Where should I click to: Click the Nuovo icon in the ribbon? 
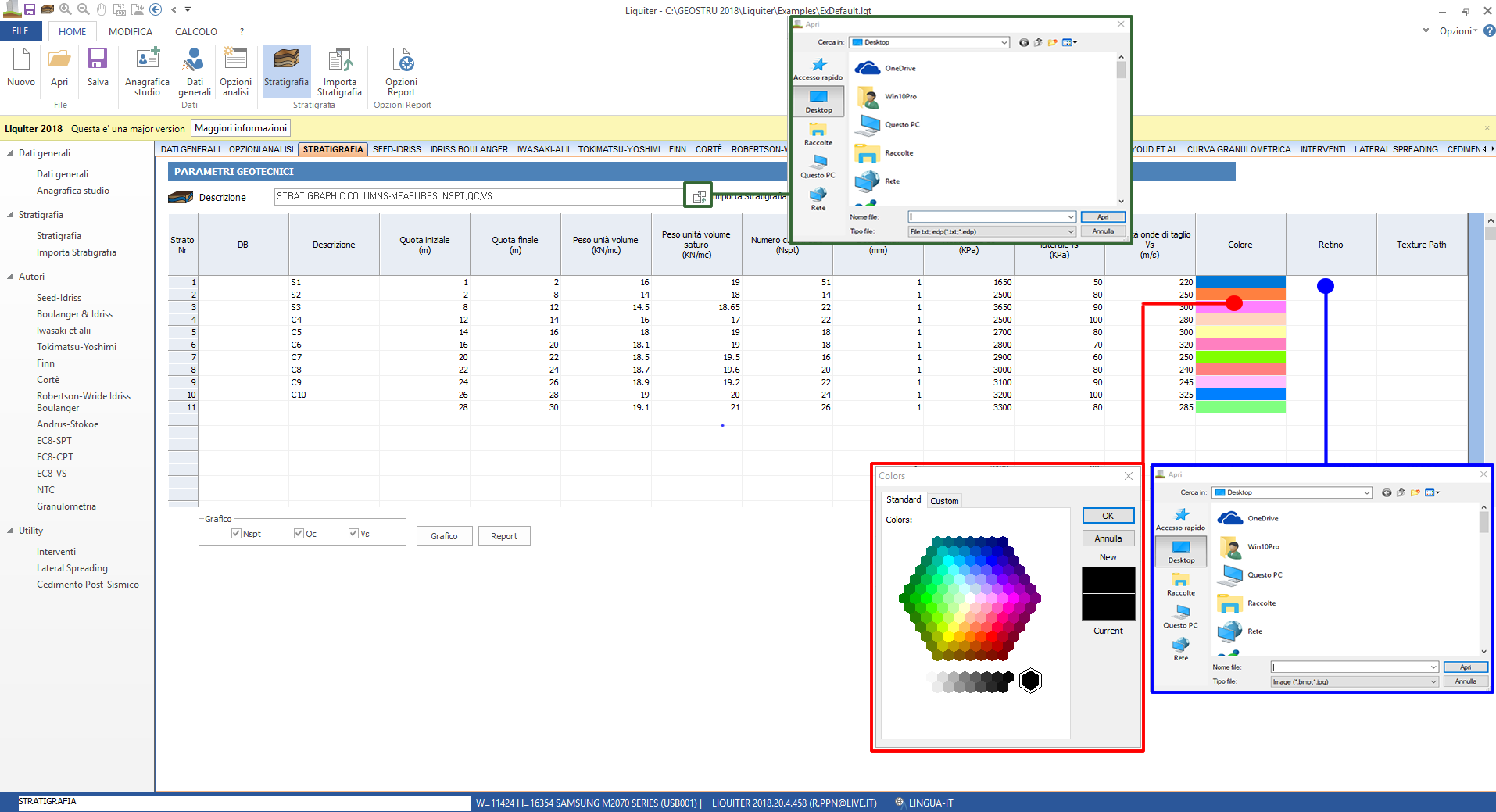tap(21, 59)
